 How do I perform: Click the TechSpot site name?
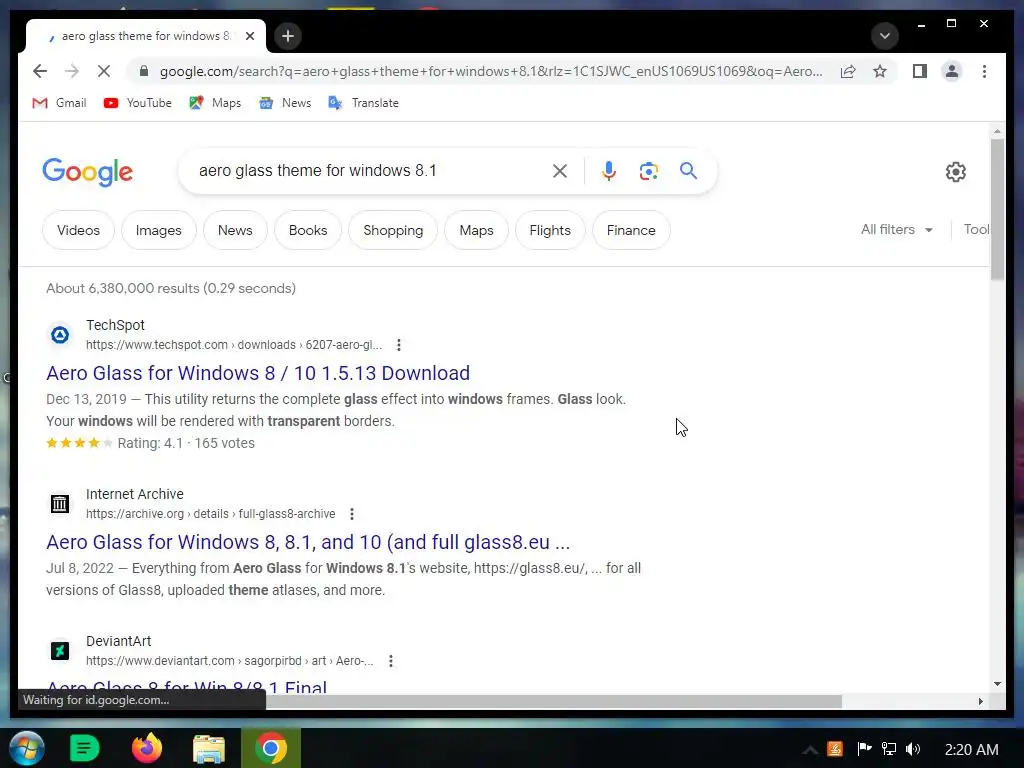click(x=116, y=325)
